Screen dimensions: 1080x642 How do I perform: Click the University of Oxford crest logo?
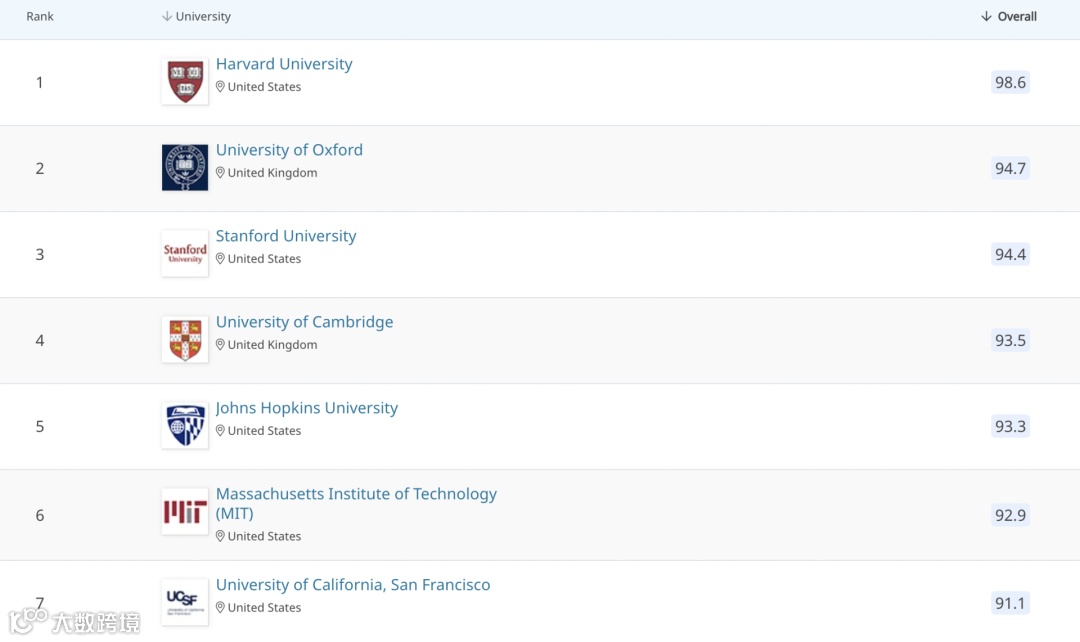point(185,168)
